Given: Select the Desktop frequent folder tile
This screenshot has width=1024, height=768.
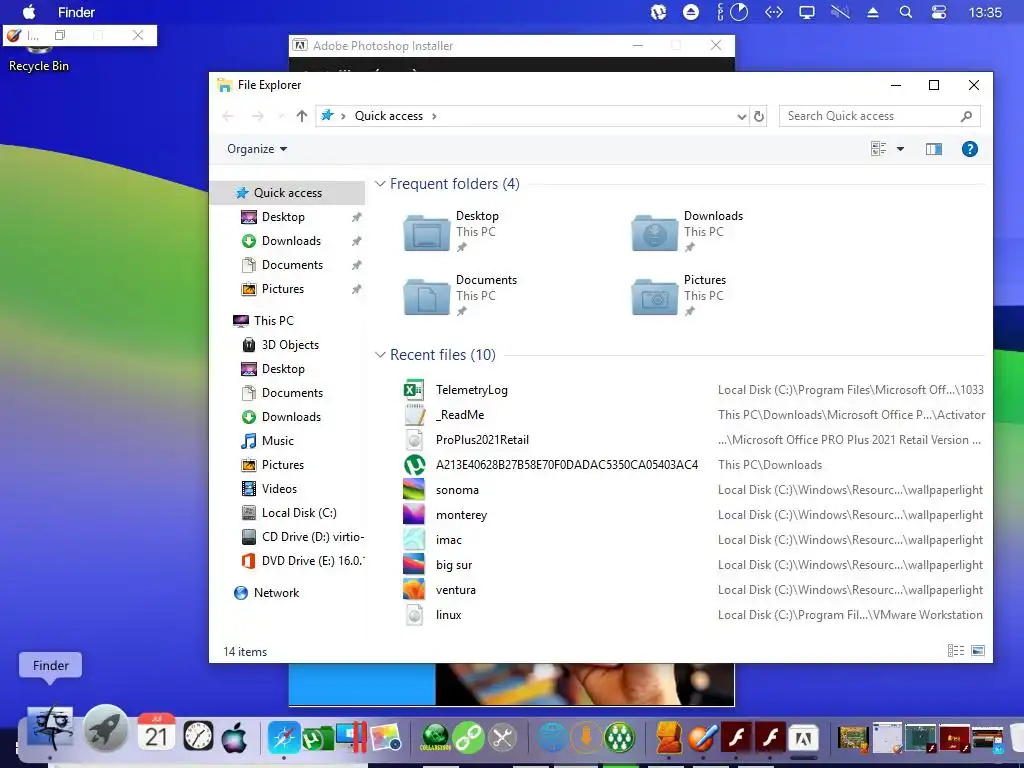Looking at the screenshot, I should point(452,231).
